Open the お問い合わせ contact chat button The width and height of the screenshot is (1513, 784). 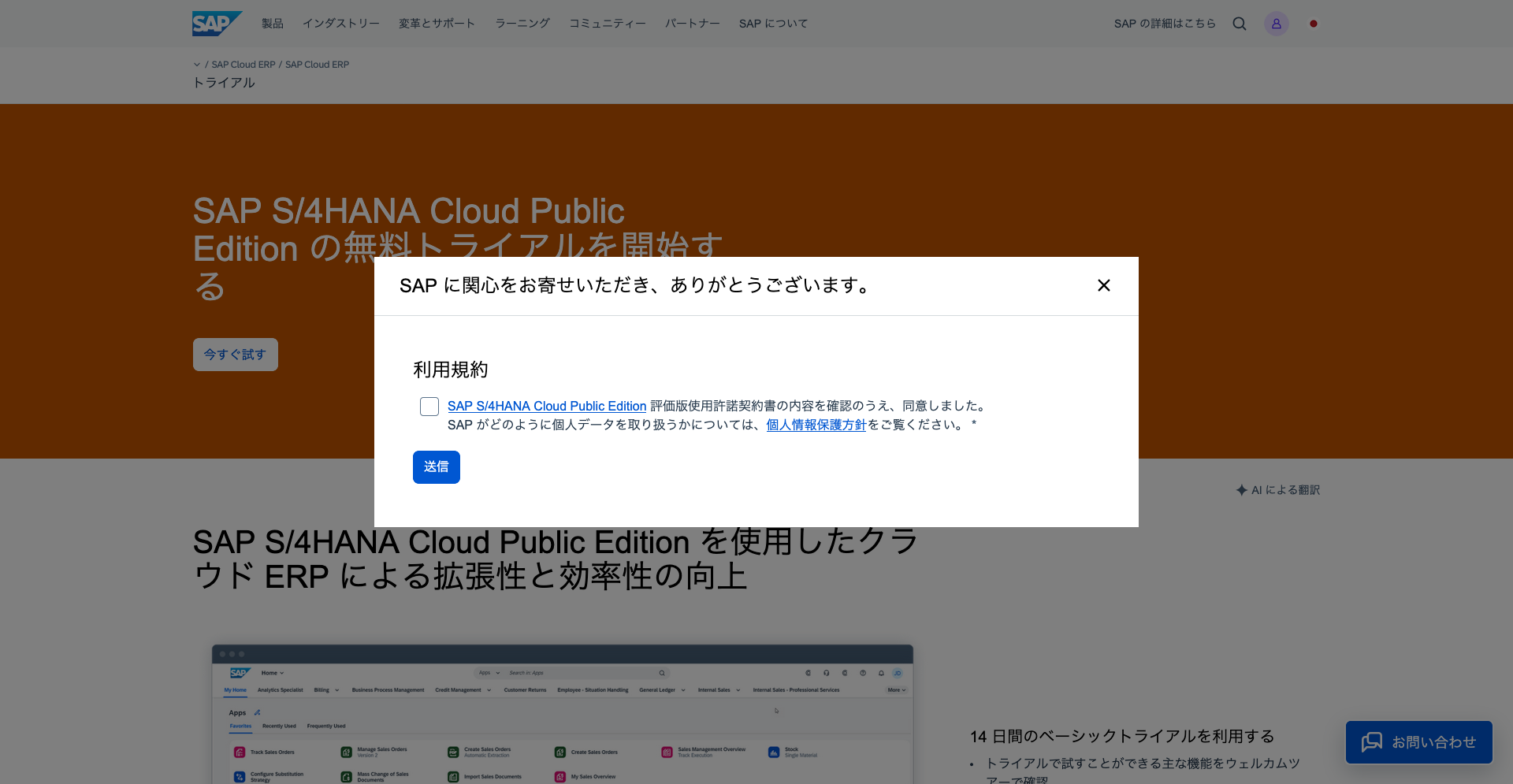tap(1419, 742)
